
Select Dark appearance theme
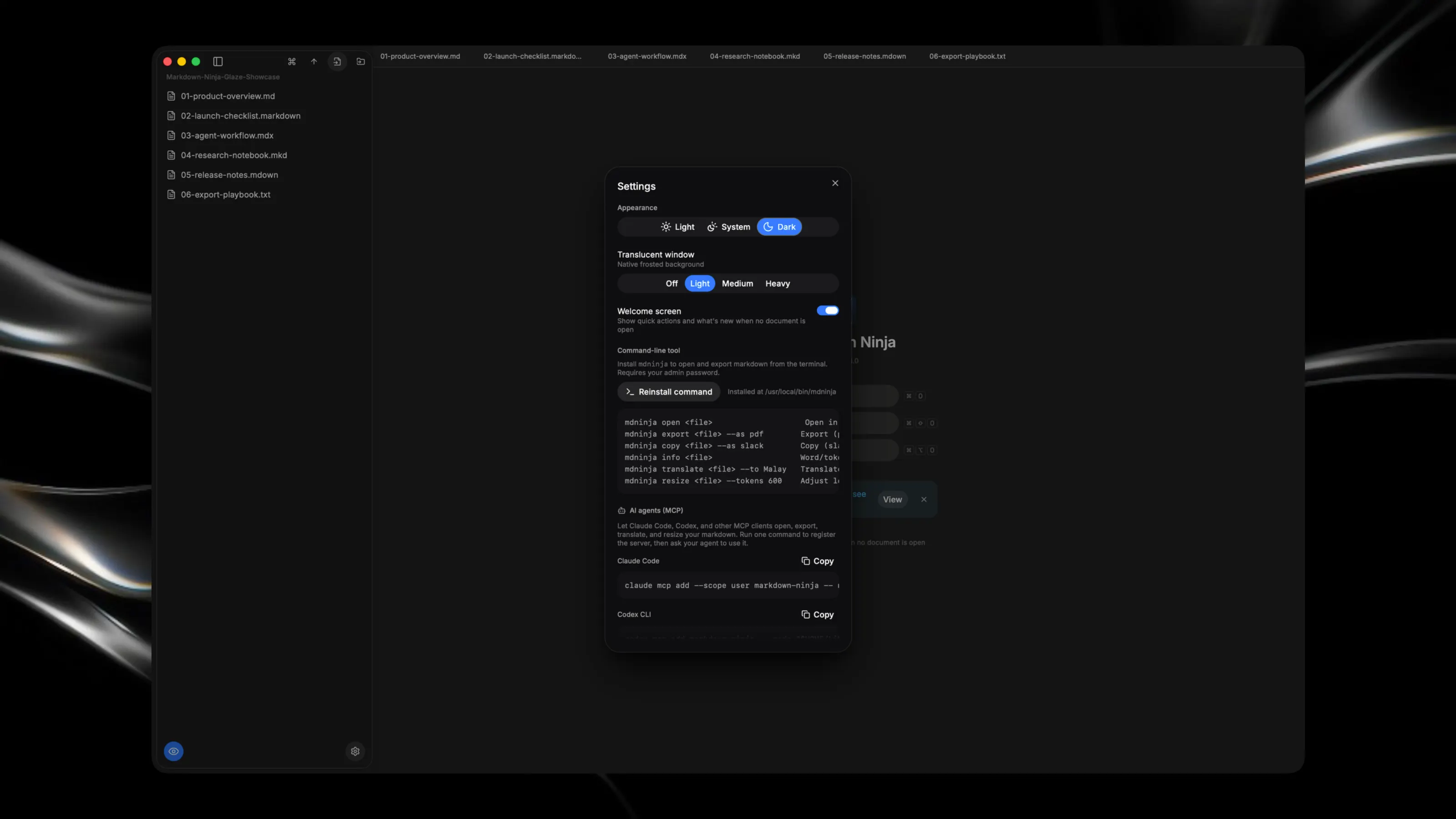click(x=779, y=227)
